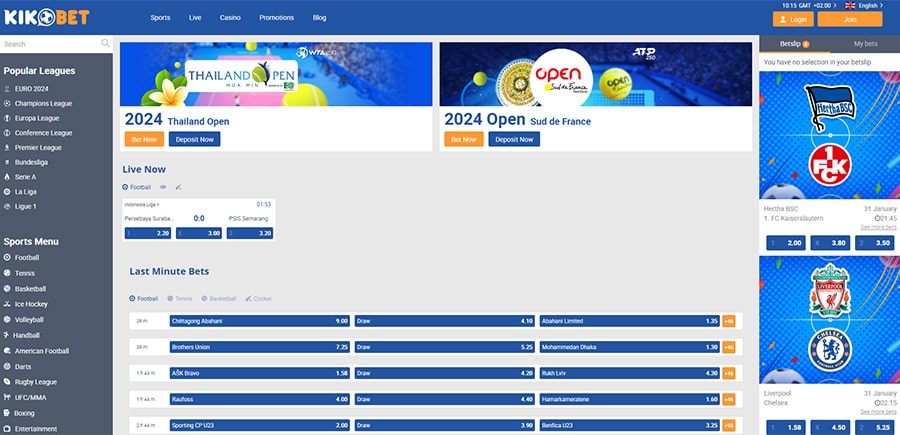Click the Darts icon
This screenshot has width=900, height=435.
(x=7, y=366)
